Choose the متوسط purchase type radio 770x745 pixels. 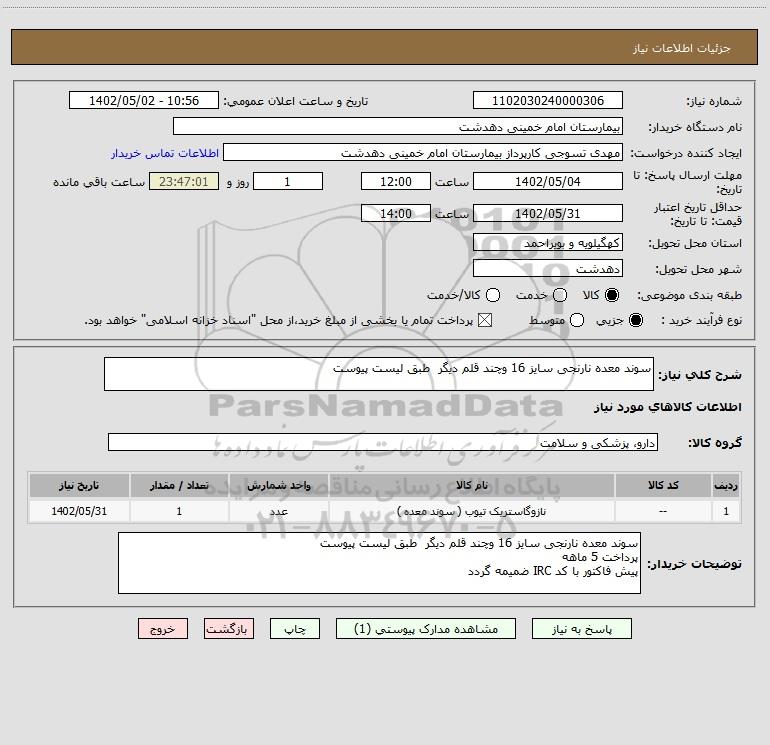(577, 320)
